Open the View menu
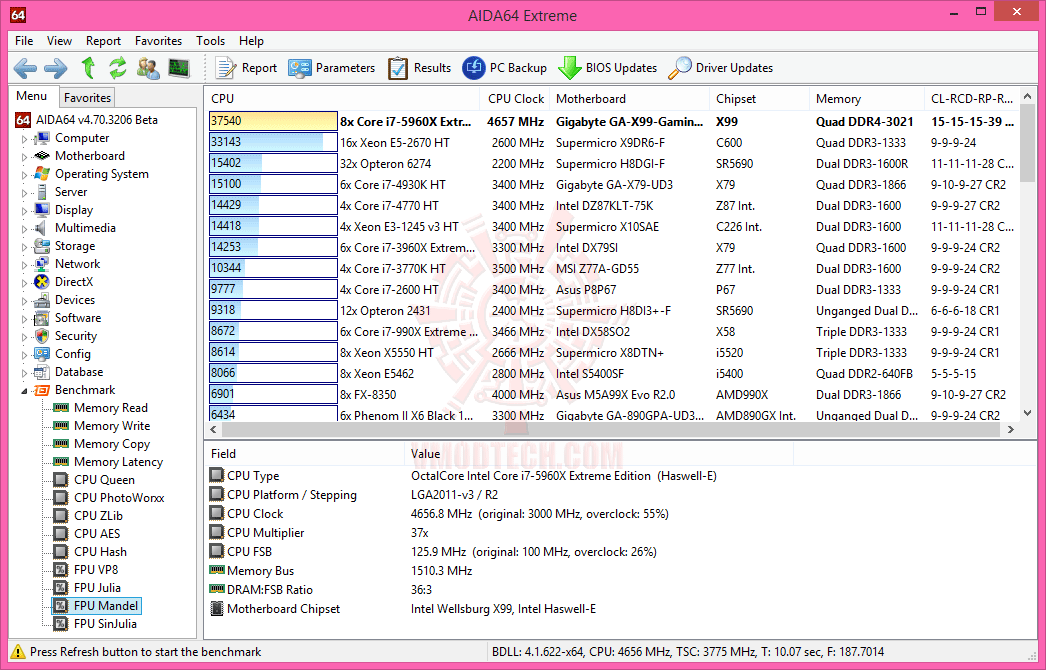This screenshot has width=1046, height=670. point(59,41)
